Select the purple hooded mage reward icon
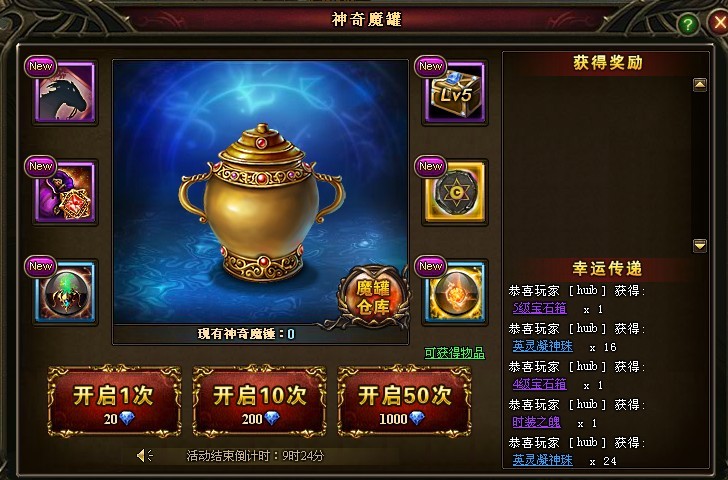Viewport: 728px width, 480px height. pos(65,192)
